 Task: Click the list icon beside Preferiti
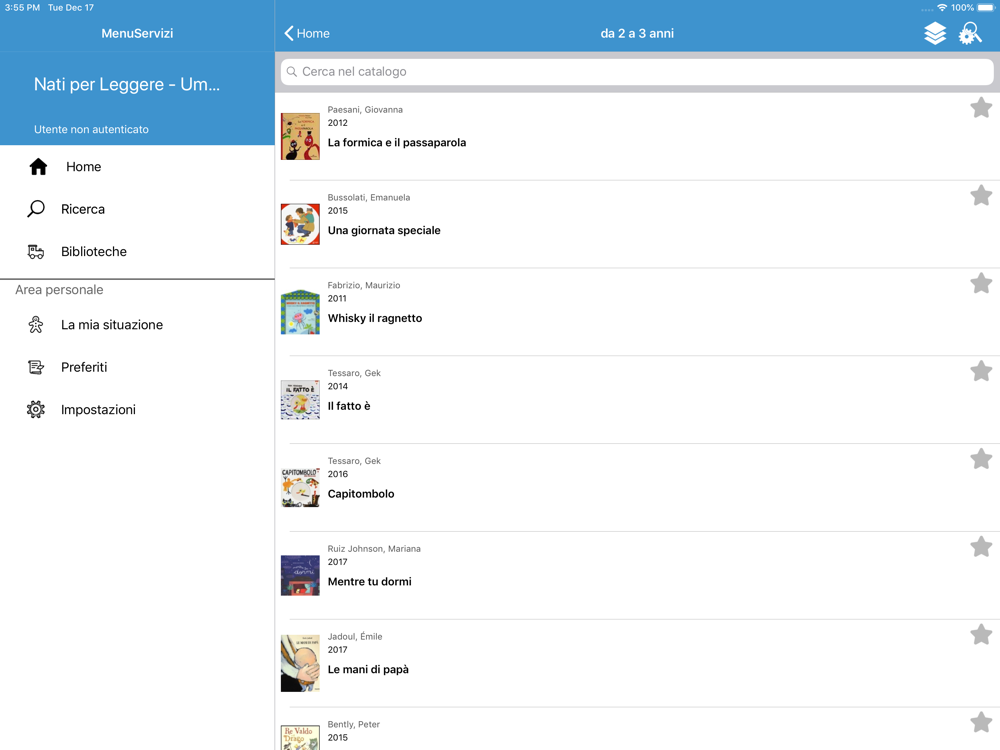36,367
